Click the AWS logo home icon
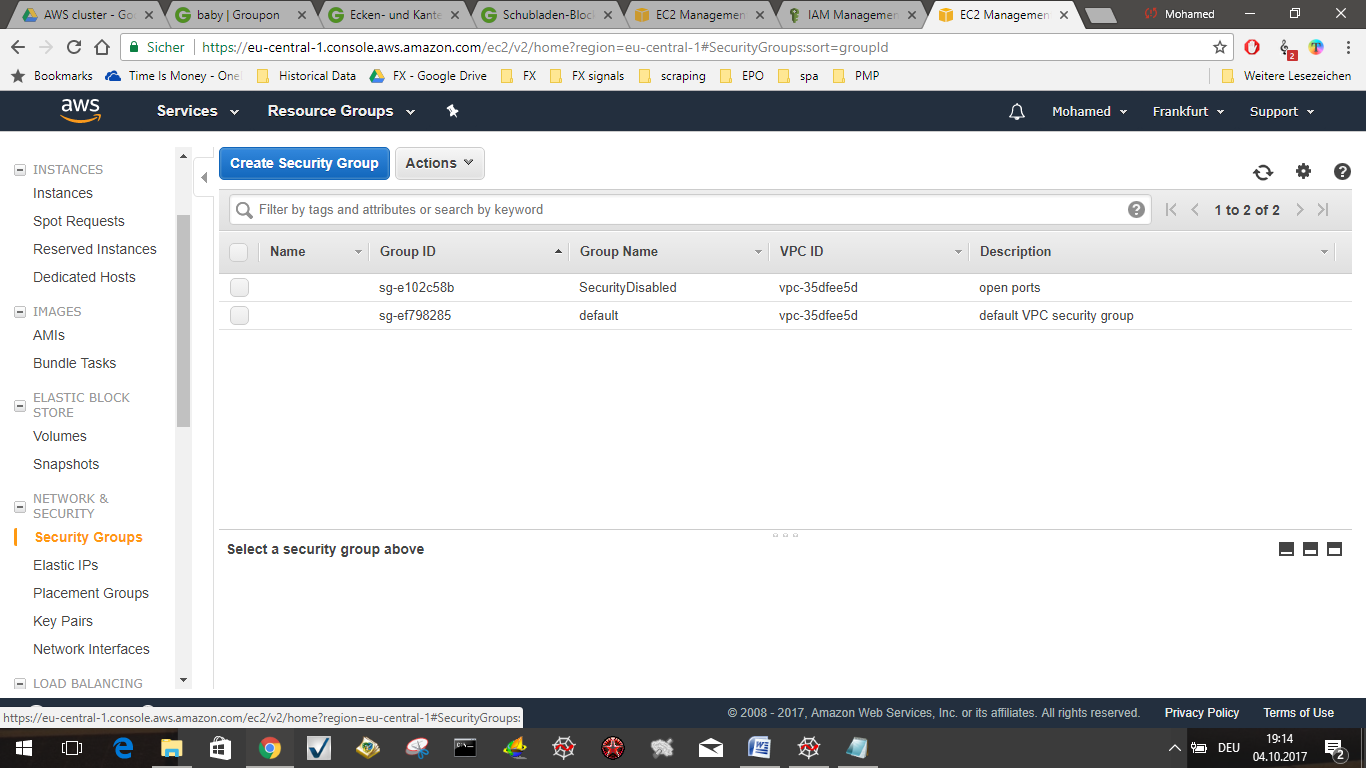1366x768 pixels. pos(80,111)
